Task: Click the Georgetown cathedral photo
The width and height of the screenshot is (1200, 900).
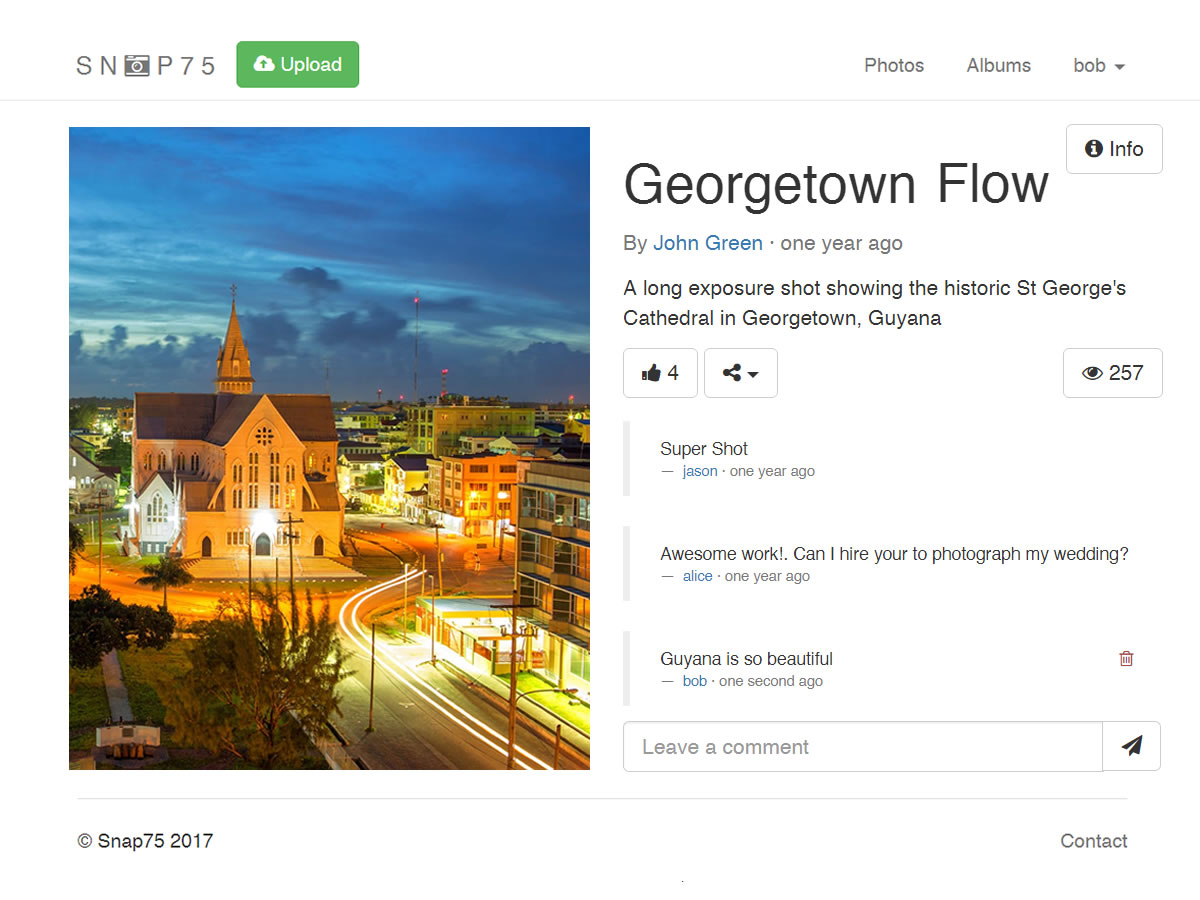Action: tap(329, 448)
